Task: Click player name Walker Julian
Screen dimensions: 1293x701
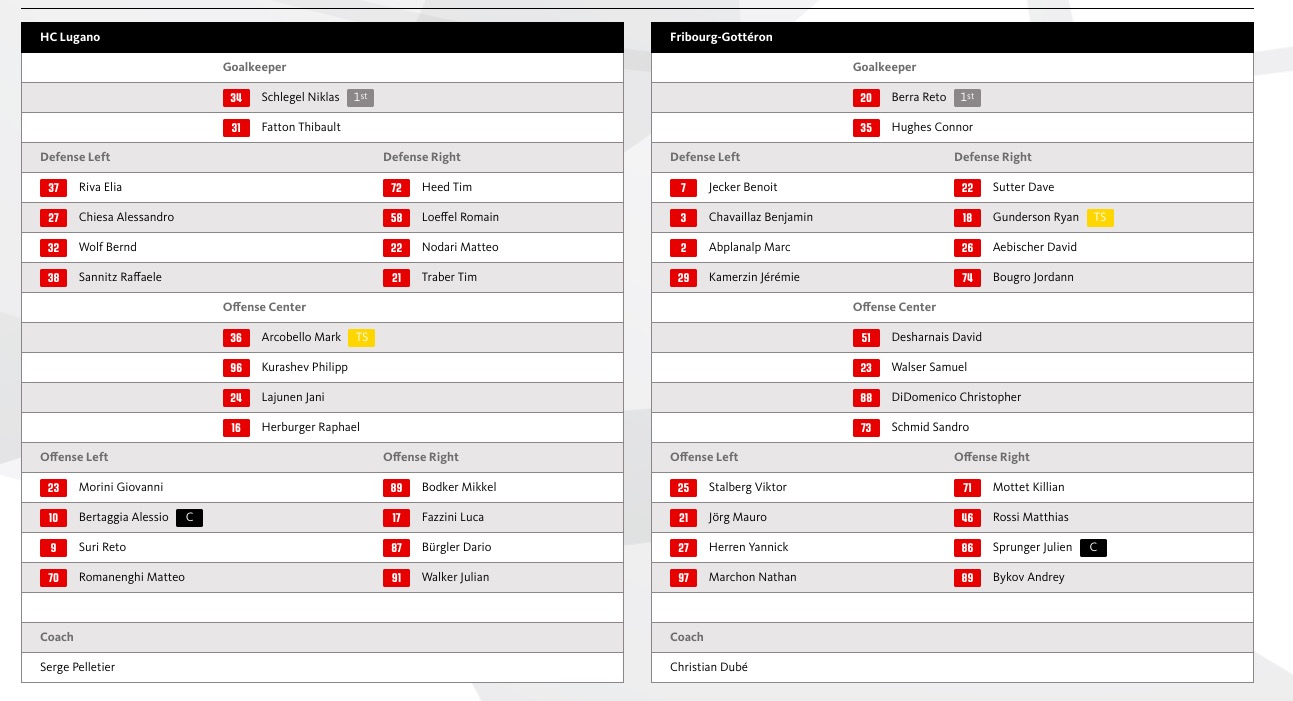Action: 456,577
